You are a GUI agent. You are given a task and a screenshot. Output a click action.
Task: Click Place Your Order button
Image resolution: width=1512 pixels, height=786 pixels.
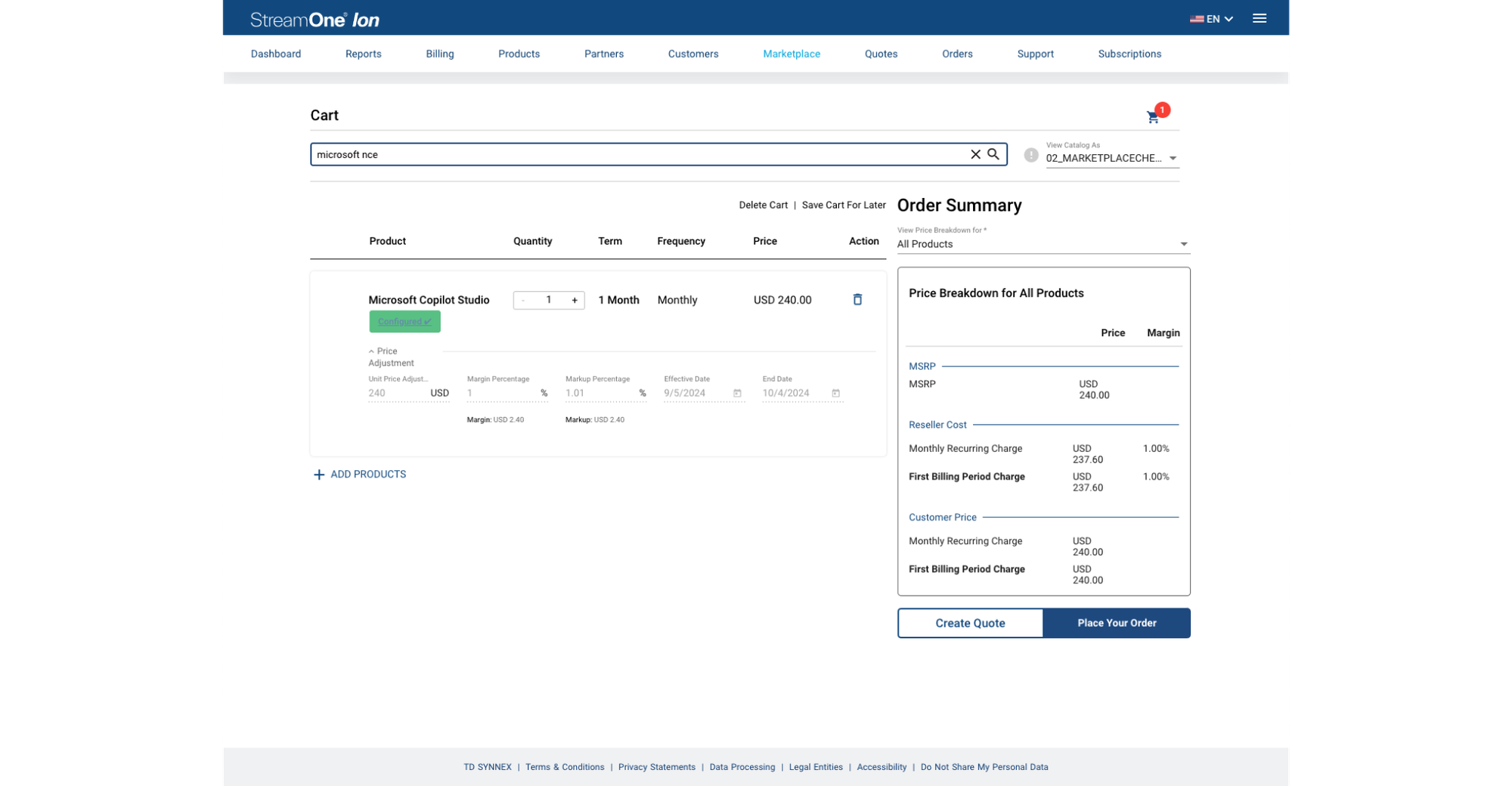coord(1117,623)
